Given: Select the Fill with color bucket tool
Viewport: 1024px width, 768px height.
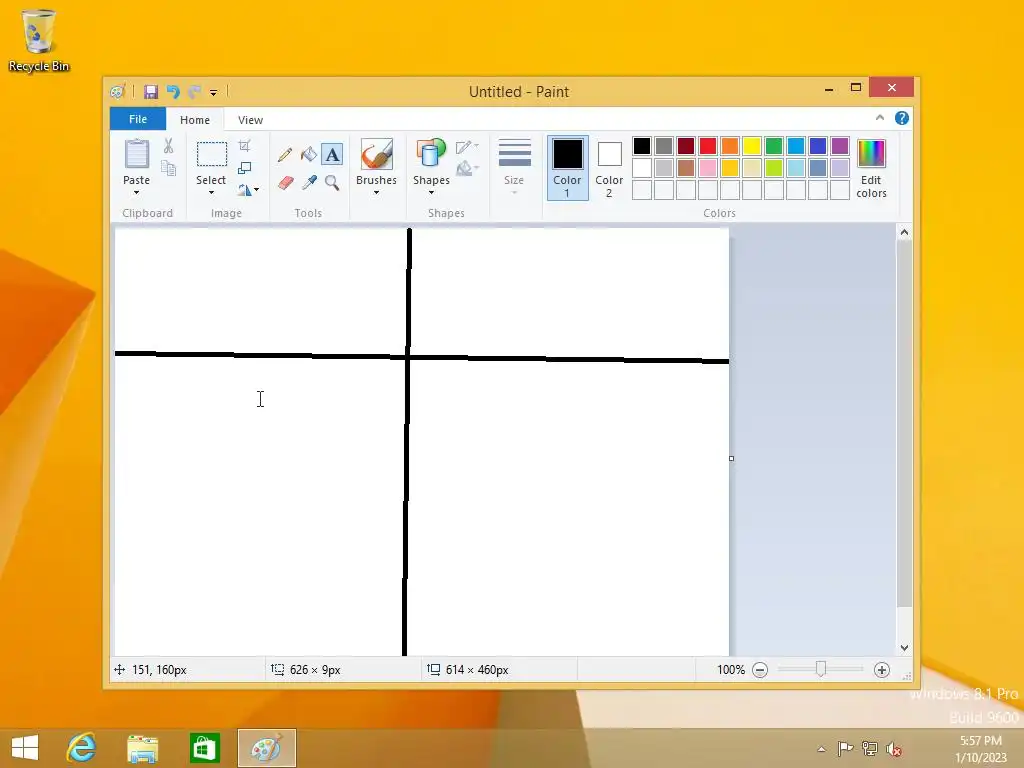Looking at the screenshot, I should 308,155.
